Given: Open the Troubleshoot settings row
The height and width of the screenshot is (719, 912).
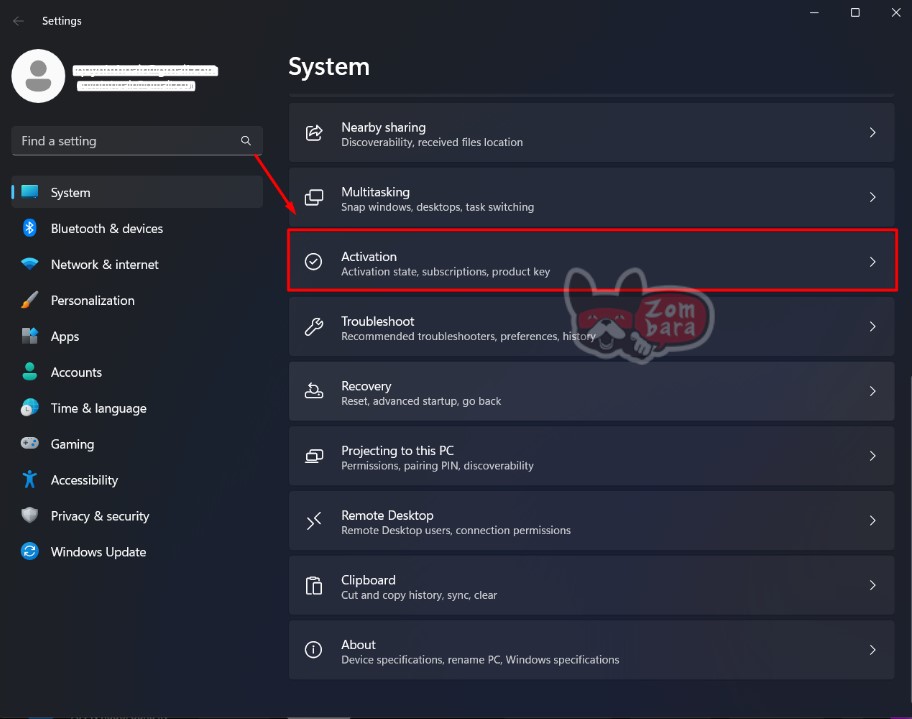Looking at the screenshot, I should coord(592,326).
